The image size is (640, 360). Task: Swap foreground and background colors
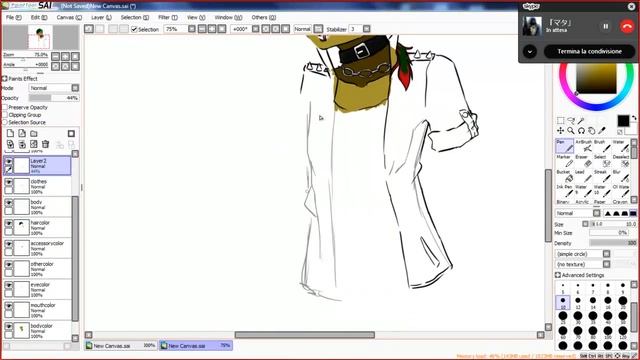click(x=633, y=118)
